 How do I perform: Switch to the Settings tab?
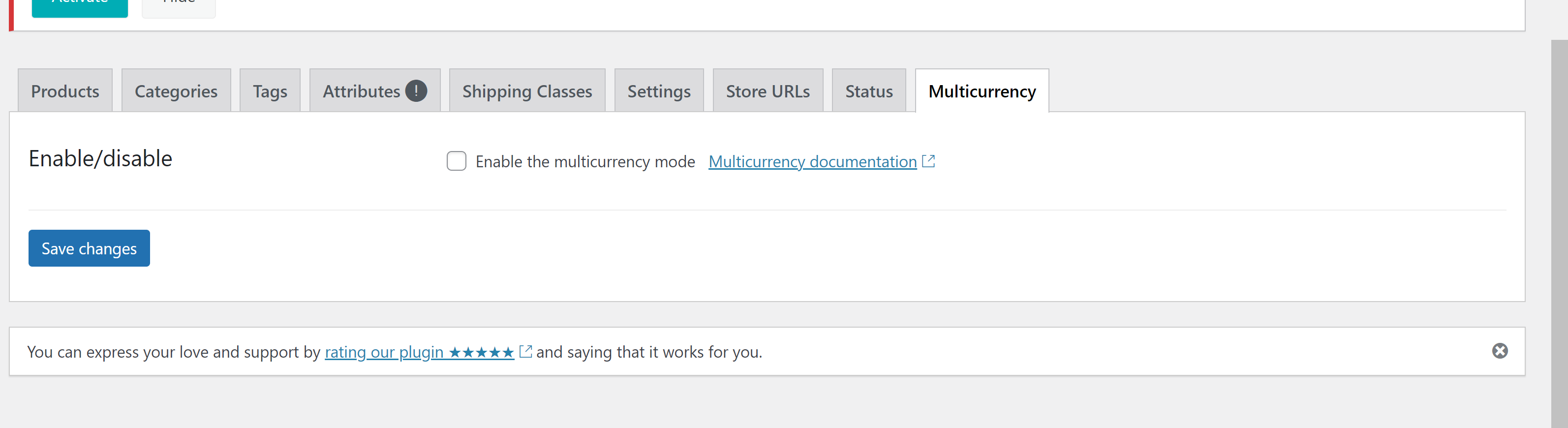(659, 92)
